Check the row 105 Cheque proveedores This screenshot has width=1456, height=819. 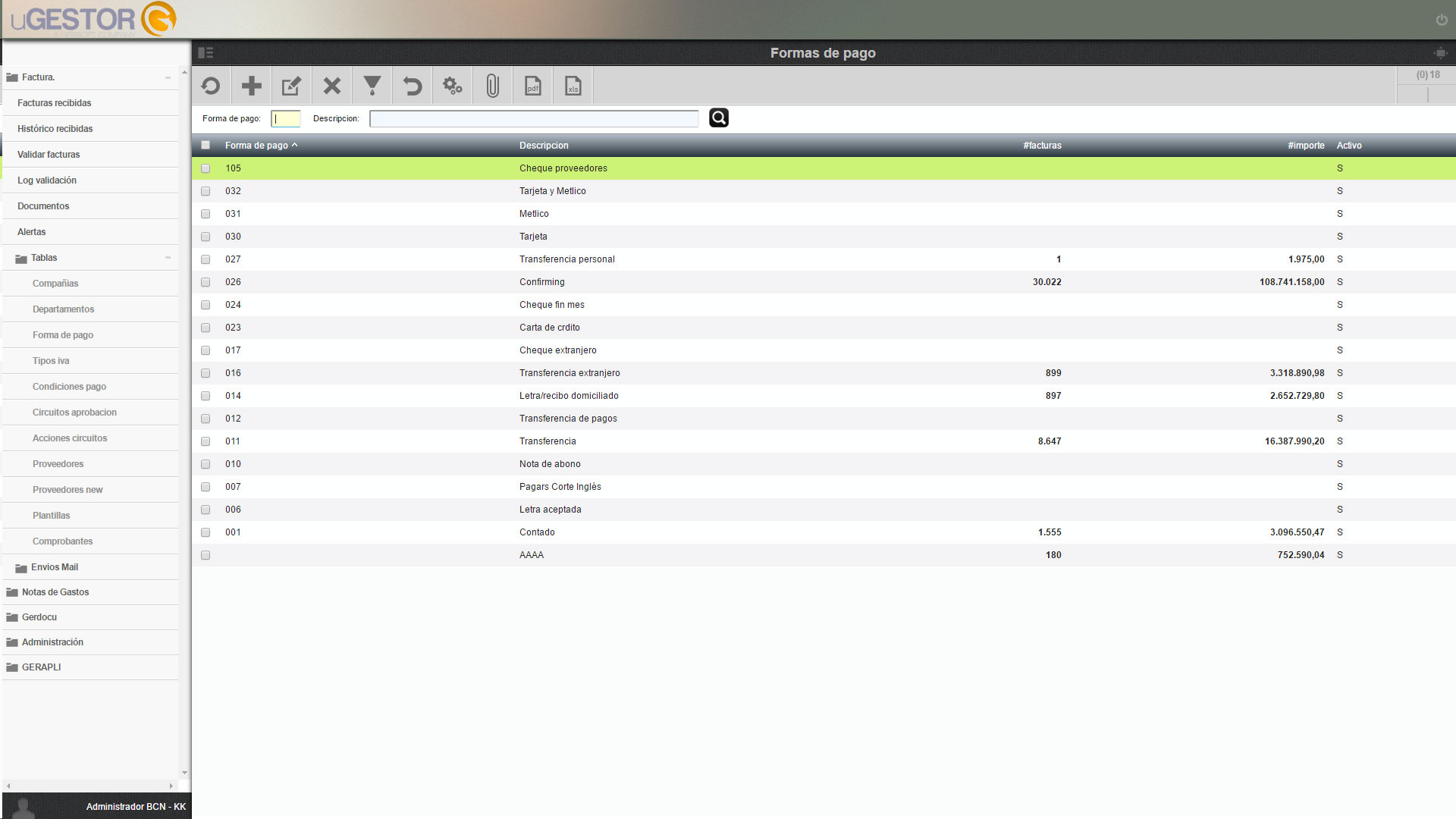pyautogui.click(x=206, y=168)
